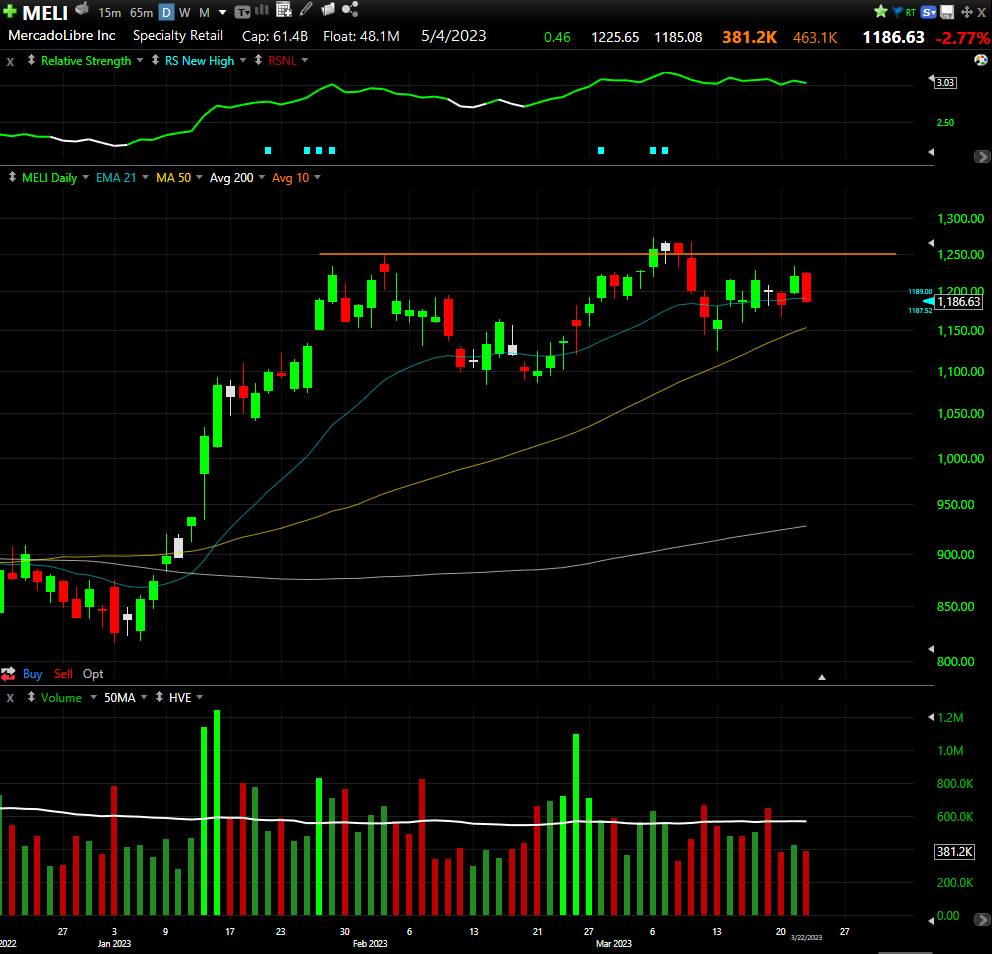Toggle the RT real-time indicator

910,12
